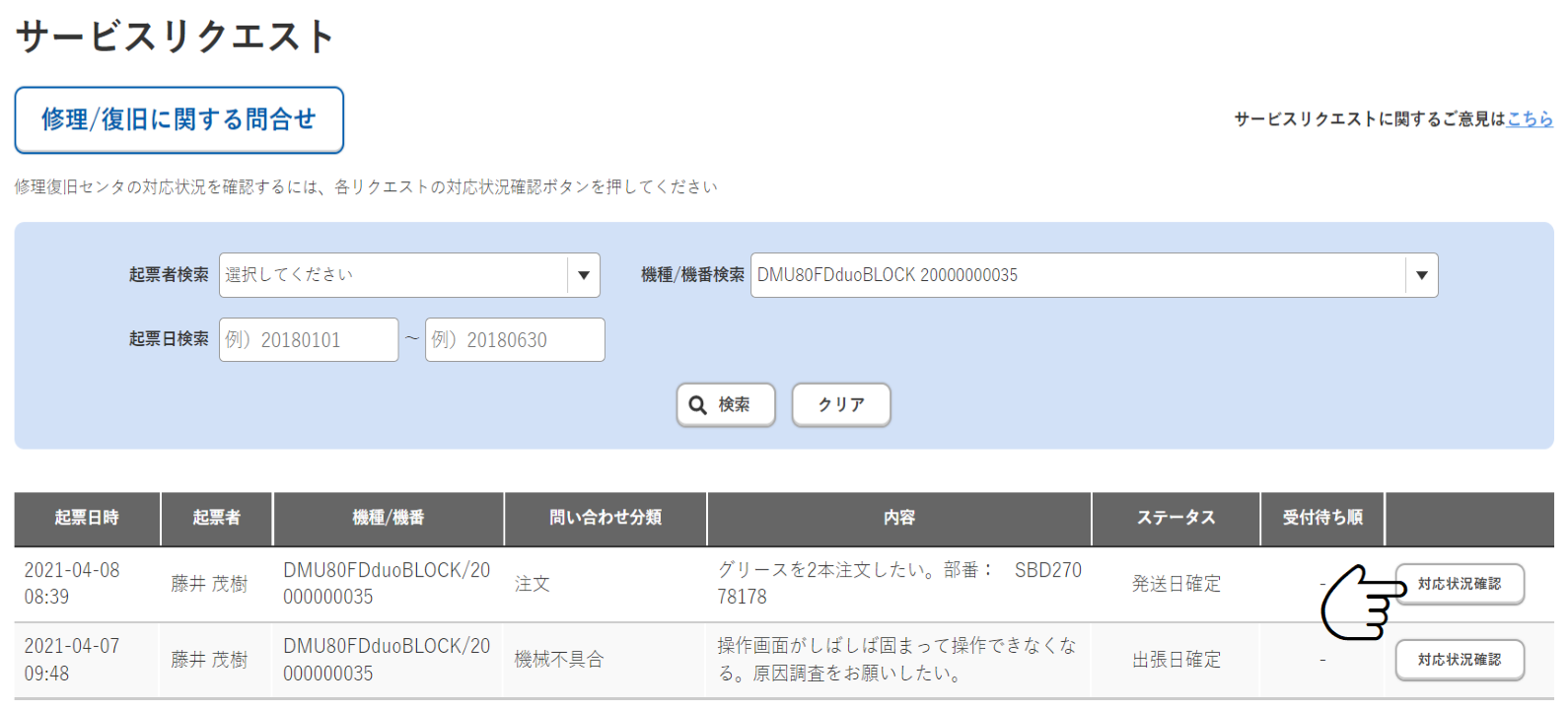Click machine number cell in the 機械不具合 row

coord(387,660)
